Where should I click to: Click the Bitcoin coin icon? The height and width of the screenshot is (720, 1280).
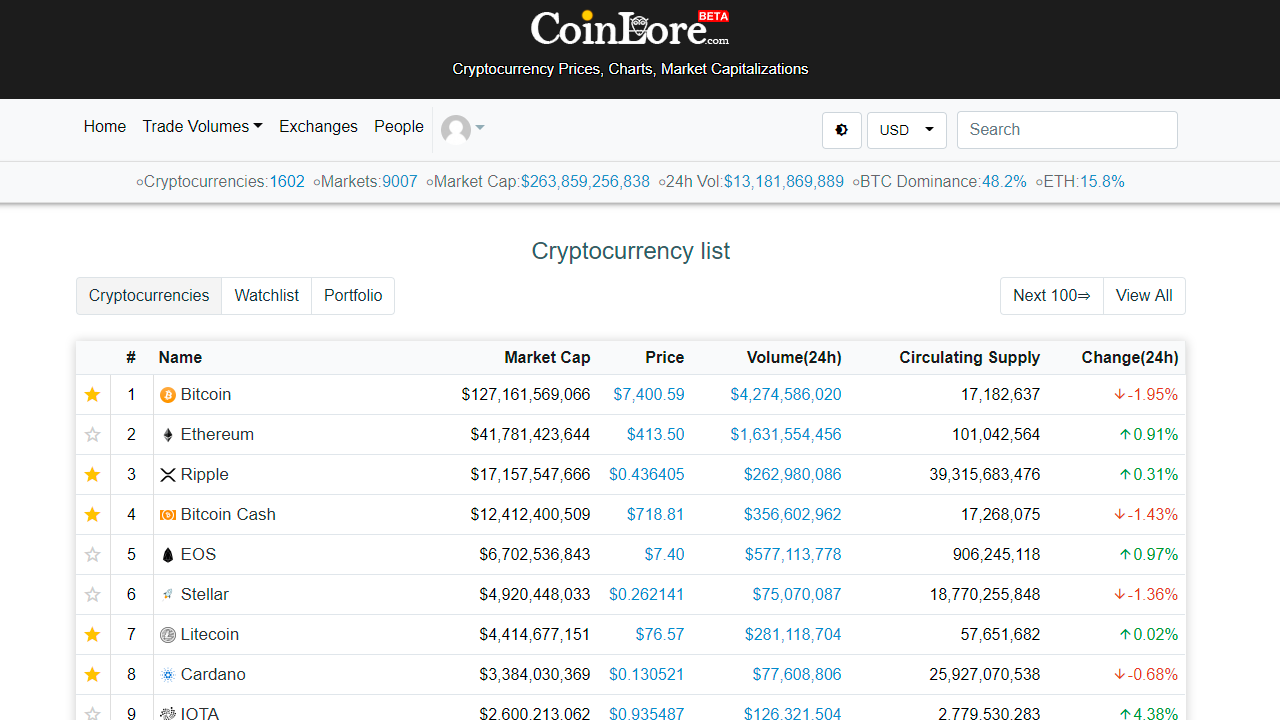(168, 395)
